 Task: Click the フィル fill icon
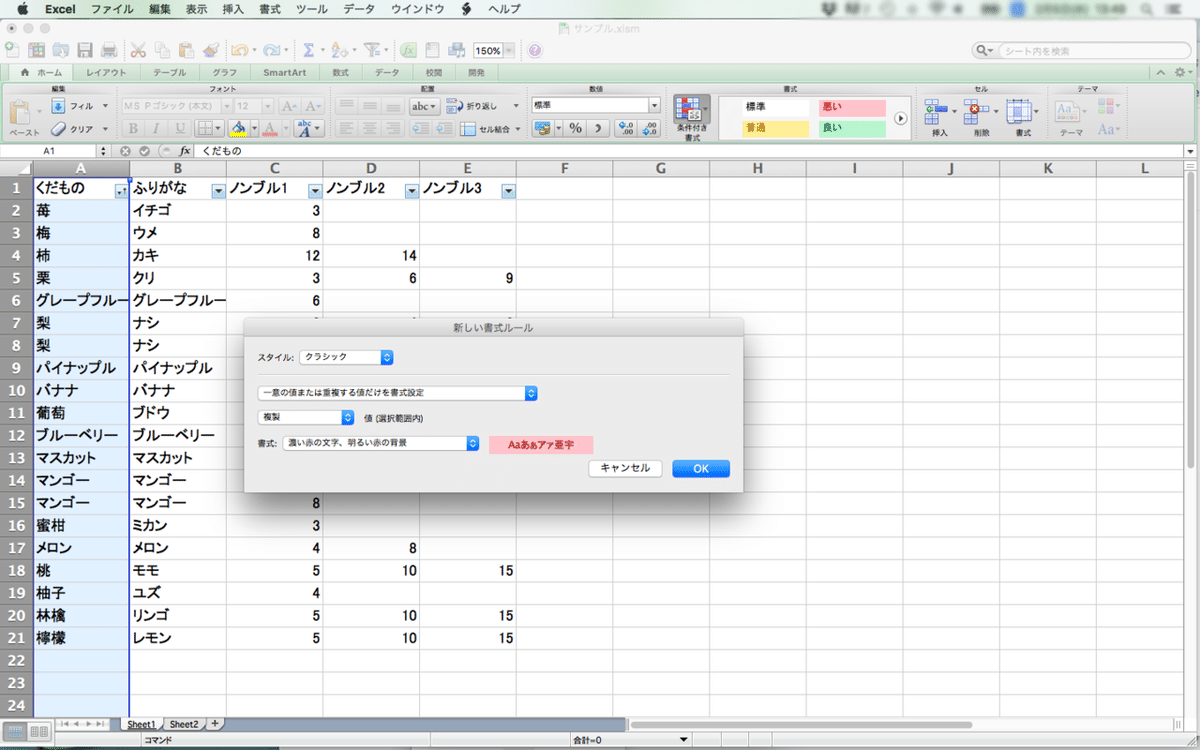point(58,105)
